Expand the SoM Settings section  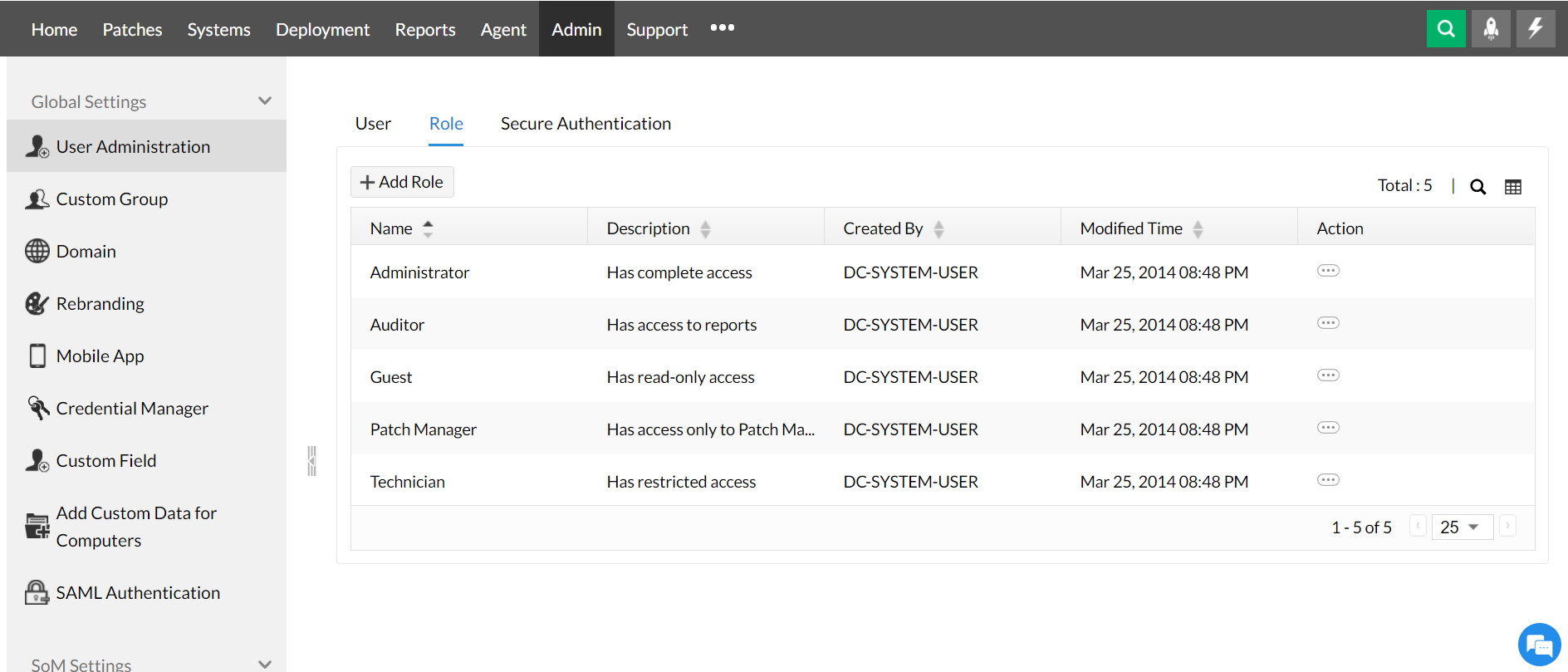[265, 664]
